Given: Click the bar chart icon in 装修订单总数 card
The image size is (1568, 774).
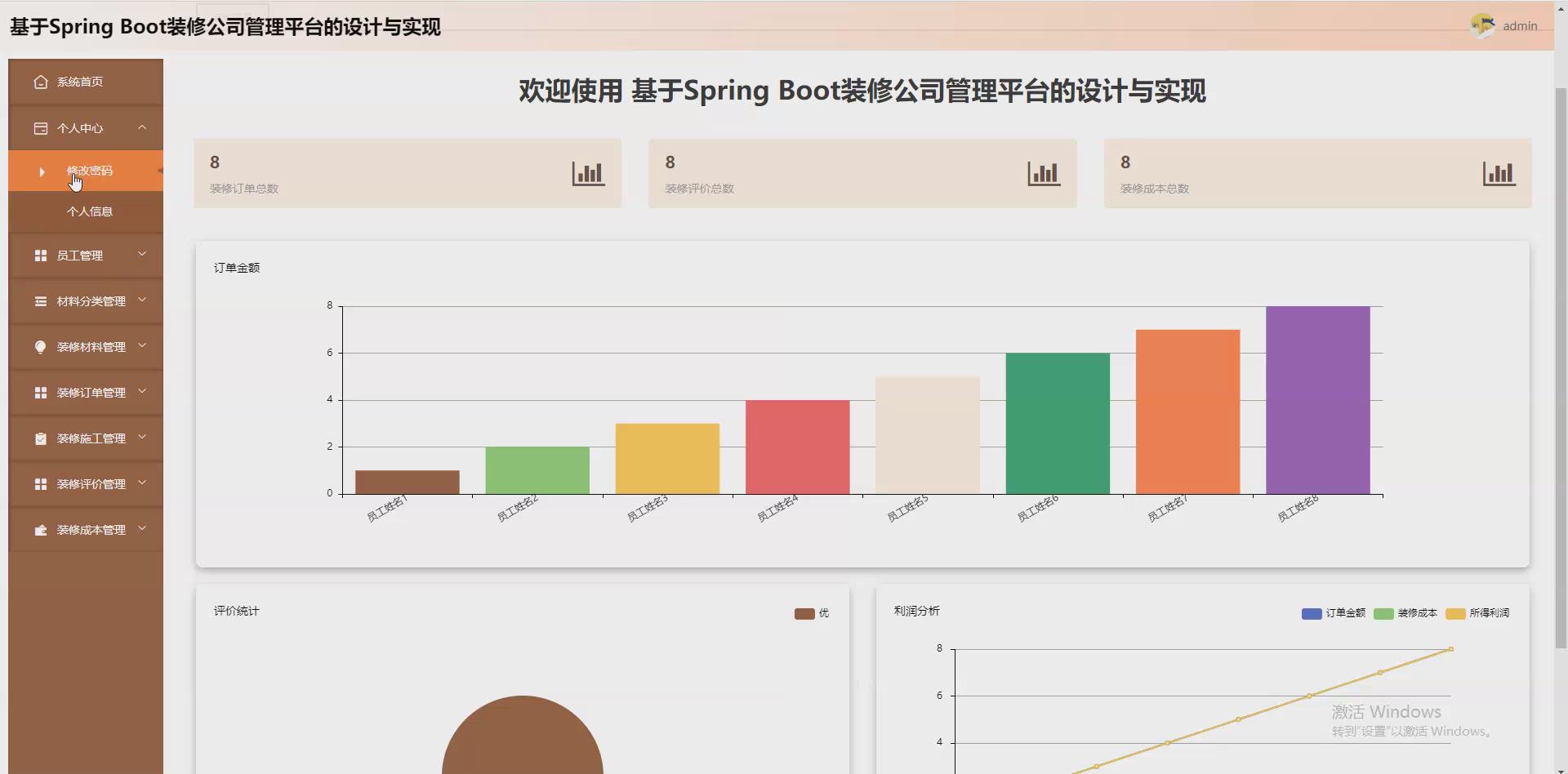Looking at the screenshot, I should click(588, 173).
